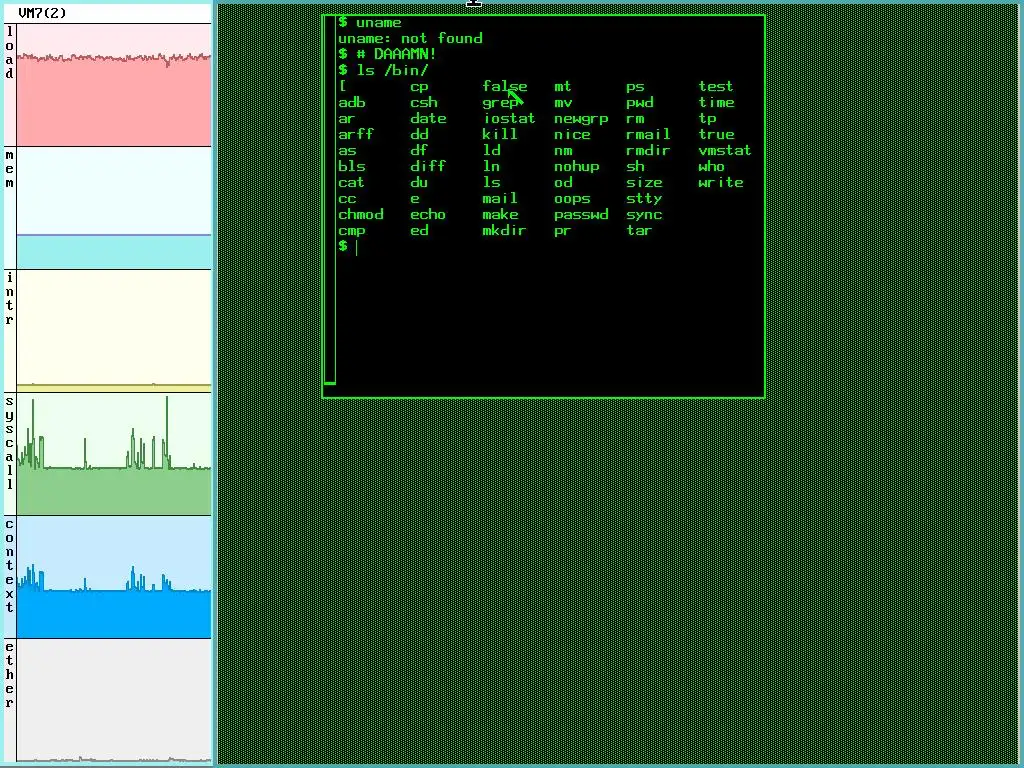This screenshot has height=768, width=1024.
Task: Click the 'tar' file name
Action: (x=639, y=231)
